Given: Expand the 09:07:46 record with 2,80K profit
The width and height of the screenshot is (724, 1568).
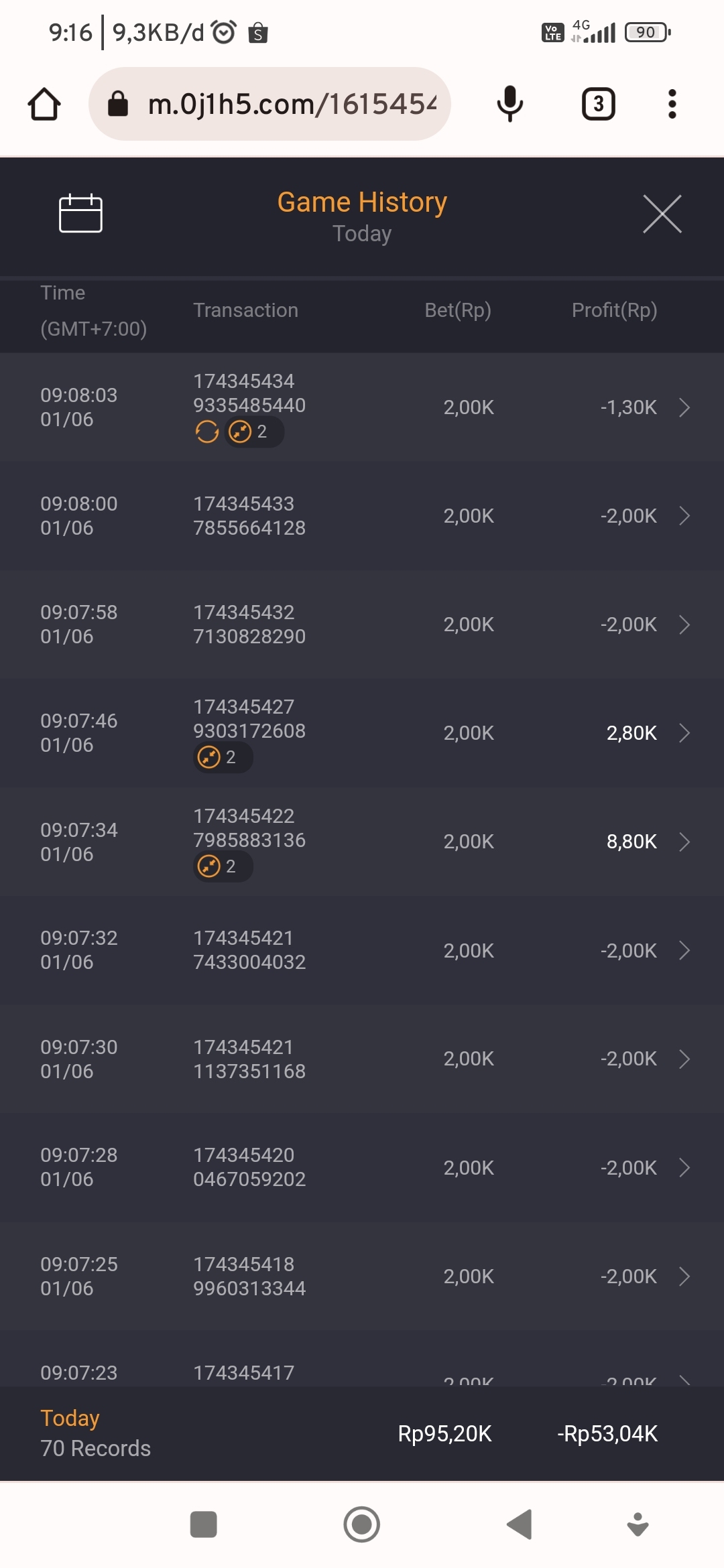Looking at the screenshot, I should pos(684,733).
